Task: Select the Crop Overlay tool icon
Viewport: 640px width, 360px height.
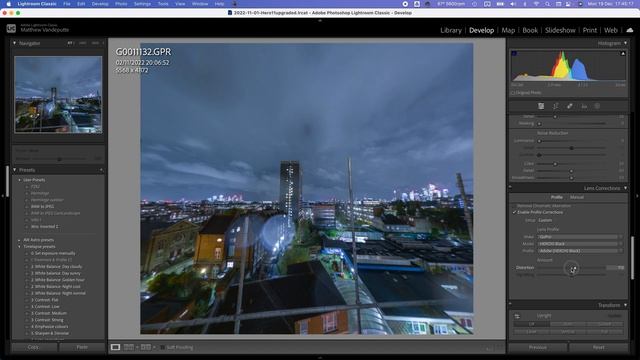Action: [556, 106]
